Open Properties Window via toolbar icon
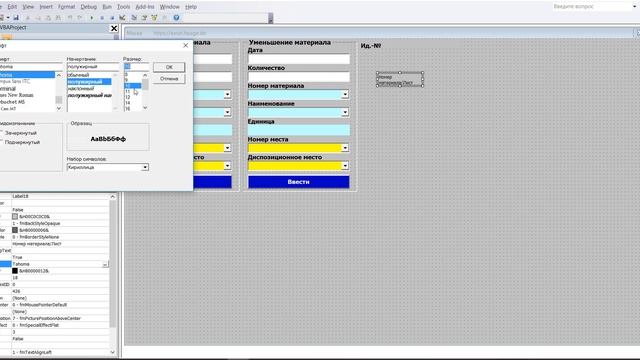 coord(144,18)
